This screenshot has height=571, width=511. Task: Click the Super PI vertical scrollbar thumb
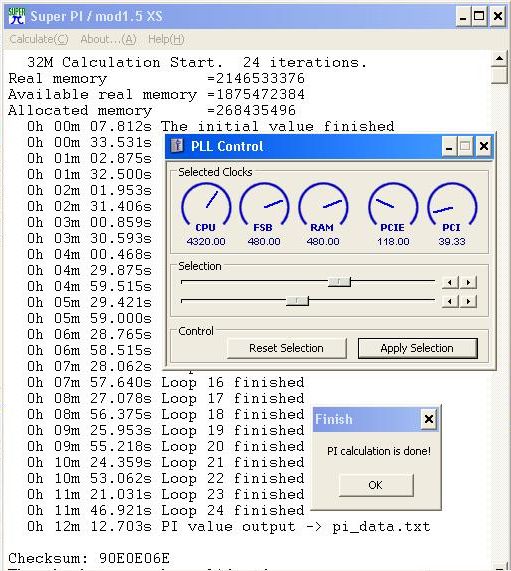tap(499, 75)
